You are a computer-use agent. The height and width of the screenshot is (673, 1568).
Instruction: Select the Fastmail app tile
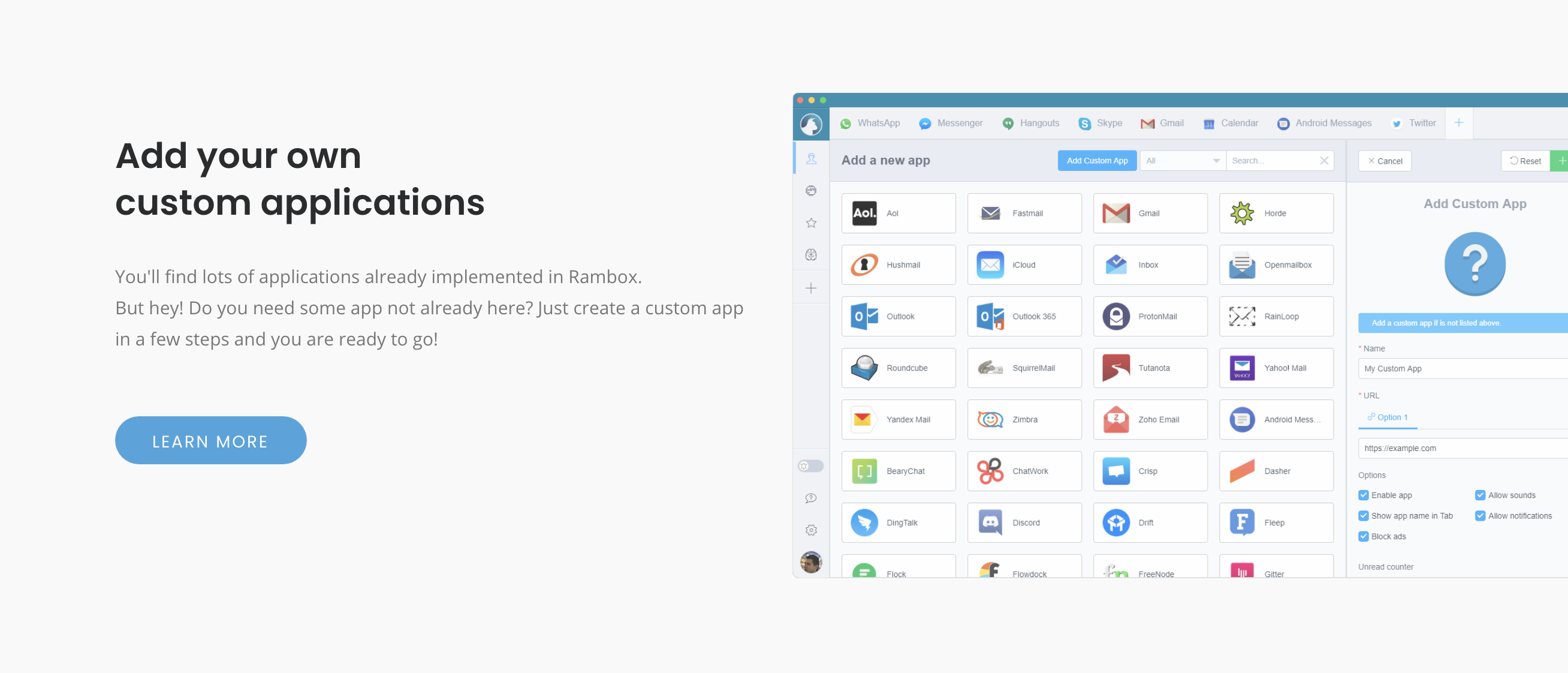click(1024, 213)
